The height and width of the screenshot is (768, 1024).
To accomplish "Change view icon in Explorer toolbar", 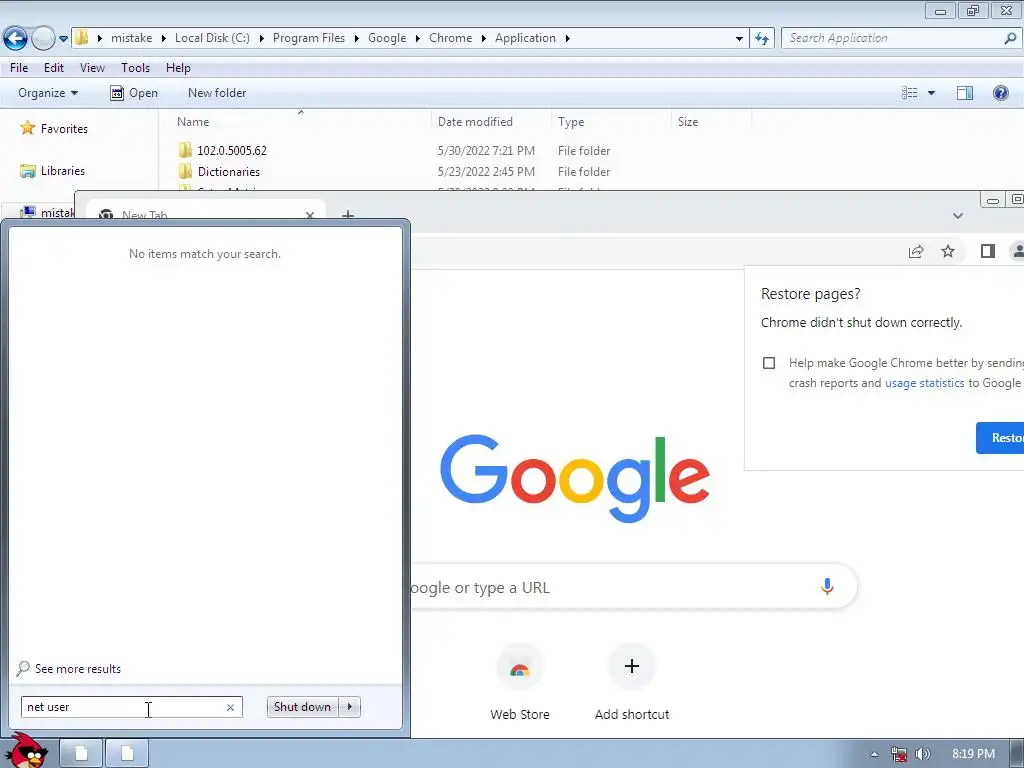I will pos(910,93).
